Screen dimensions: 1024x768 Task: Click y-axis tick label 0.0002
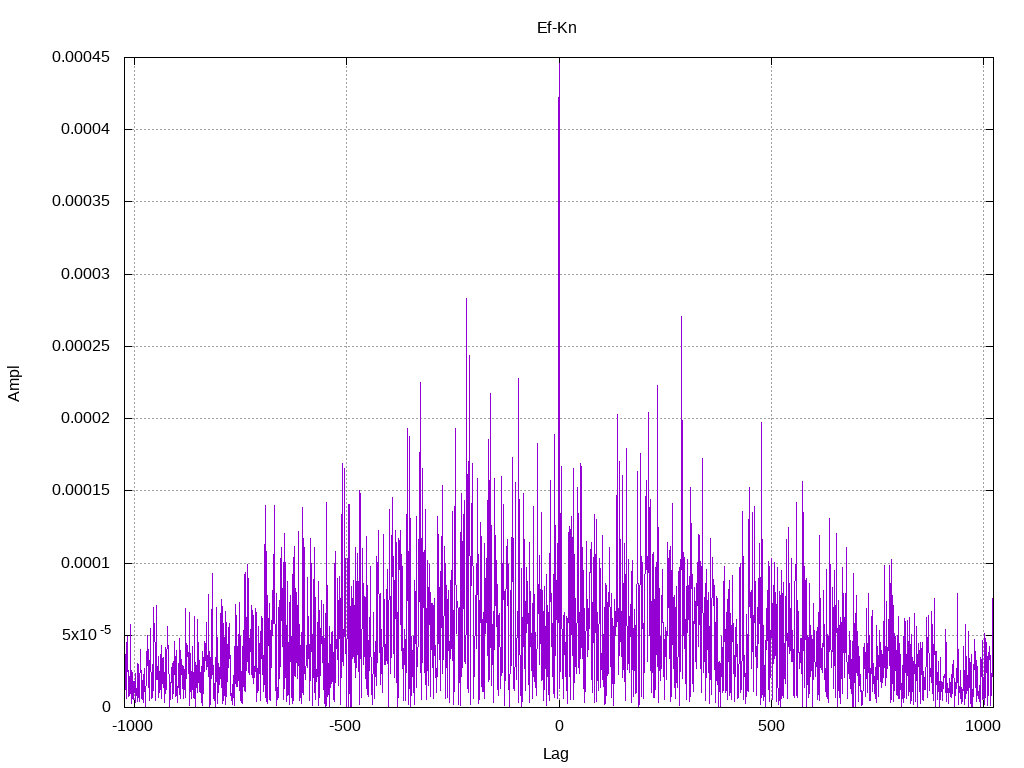point(86,418)
